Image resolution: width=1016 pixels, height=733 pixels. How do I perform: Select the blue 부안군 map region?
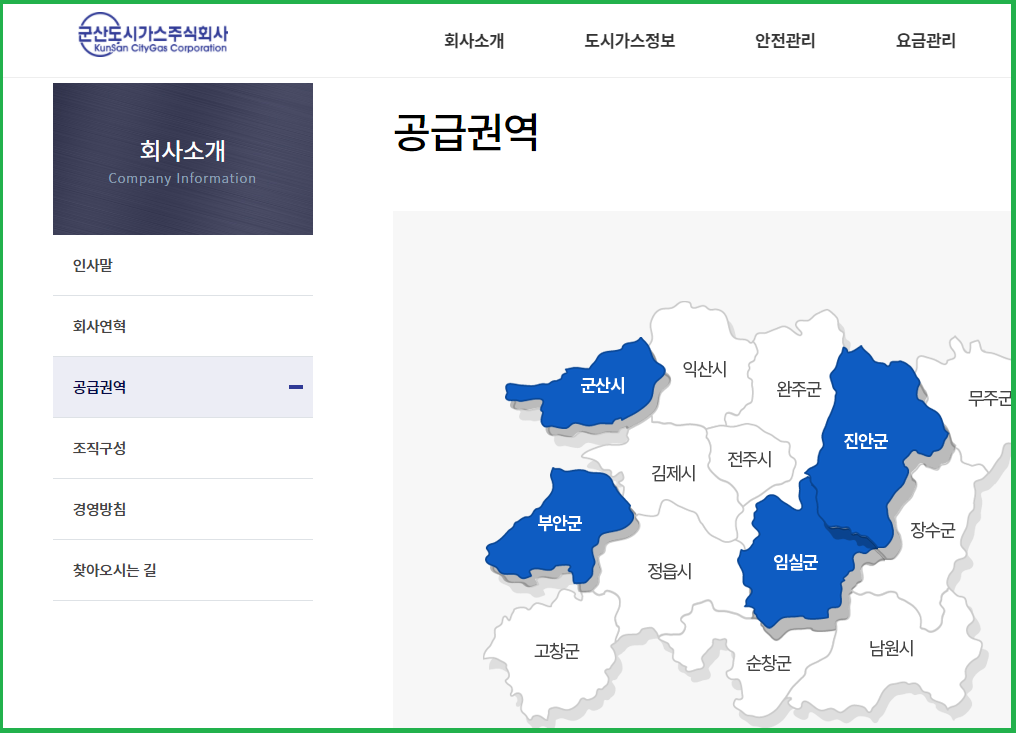(x=560, y=524)
